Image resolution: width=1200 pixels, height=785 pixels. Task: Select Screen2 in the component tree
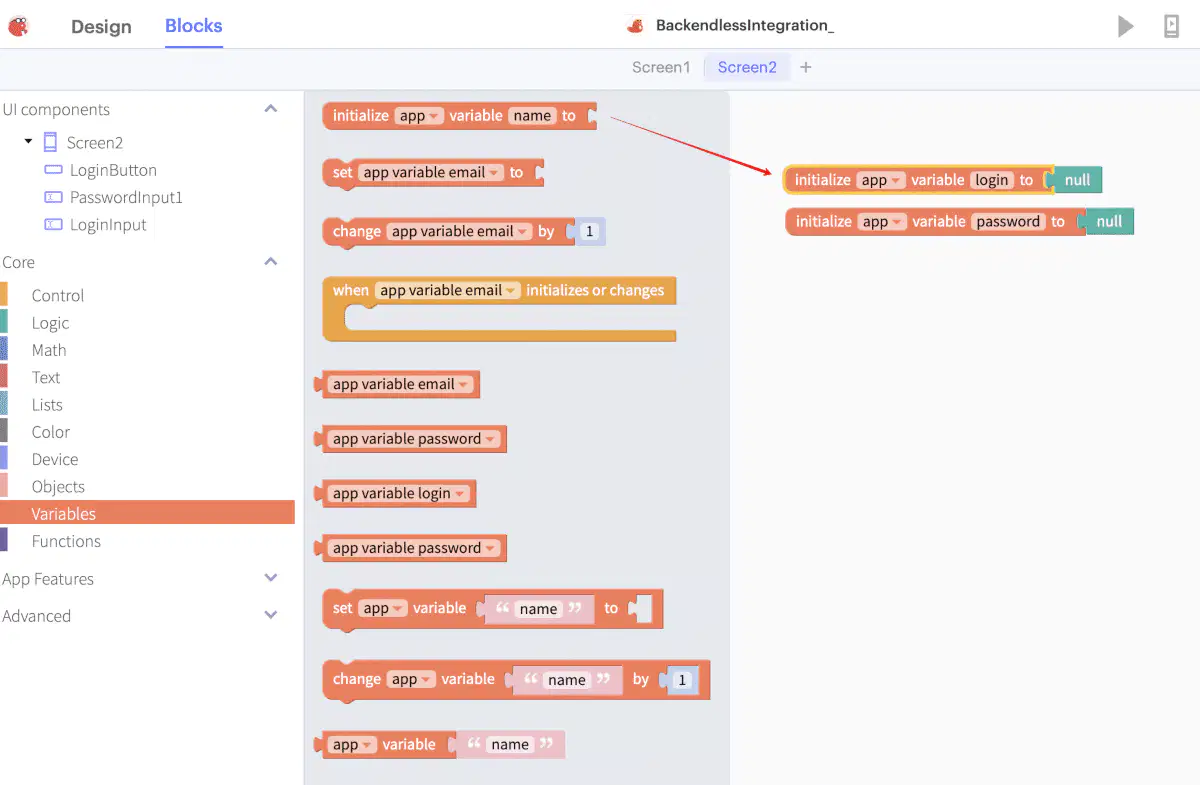pos(95,142)
